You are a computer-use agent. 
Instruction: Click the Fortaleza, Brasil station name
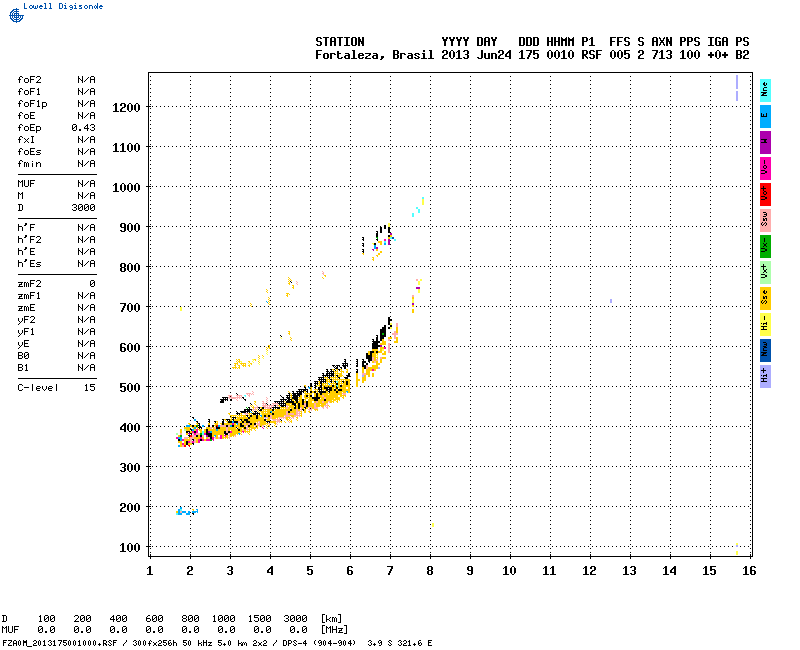click(x=375, y=55)
